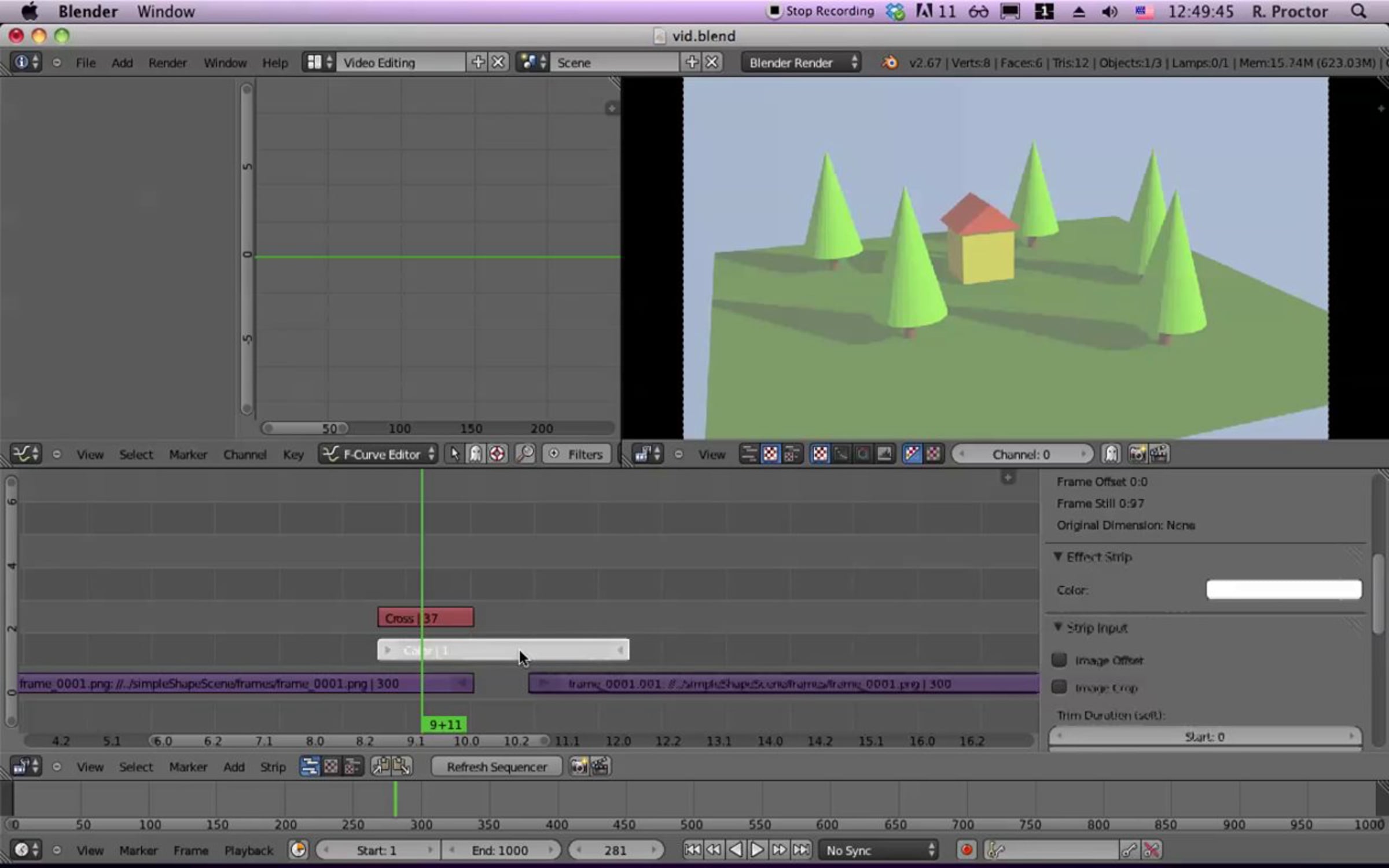The height and width of the screenshot is (868, 1389).
Task: Open the Blender Render engine dropdown
Action: [801, 62]
